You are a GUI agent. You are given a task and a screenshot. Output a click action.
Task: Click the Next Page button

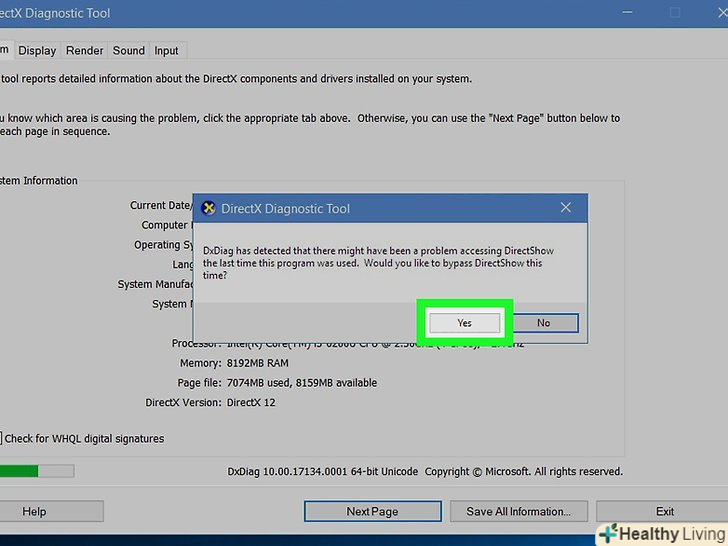tap(372, 511)
